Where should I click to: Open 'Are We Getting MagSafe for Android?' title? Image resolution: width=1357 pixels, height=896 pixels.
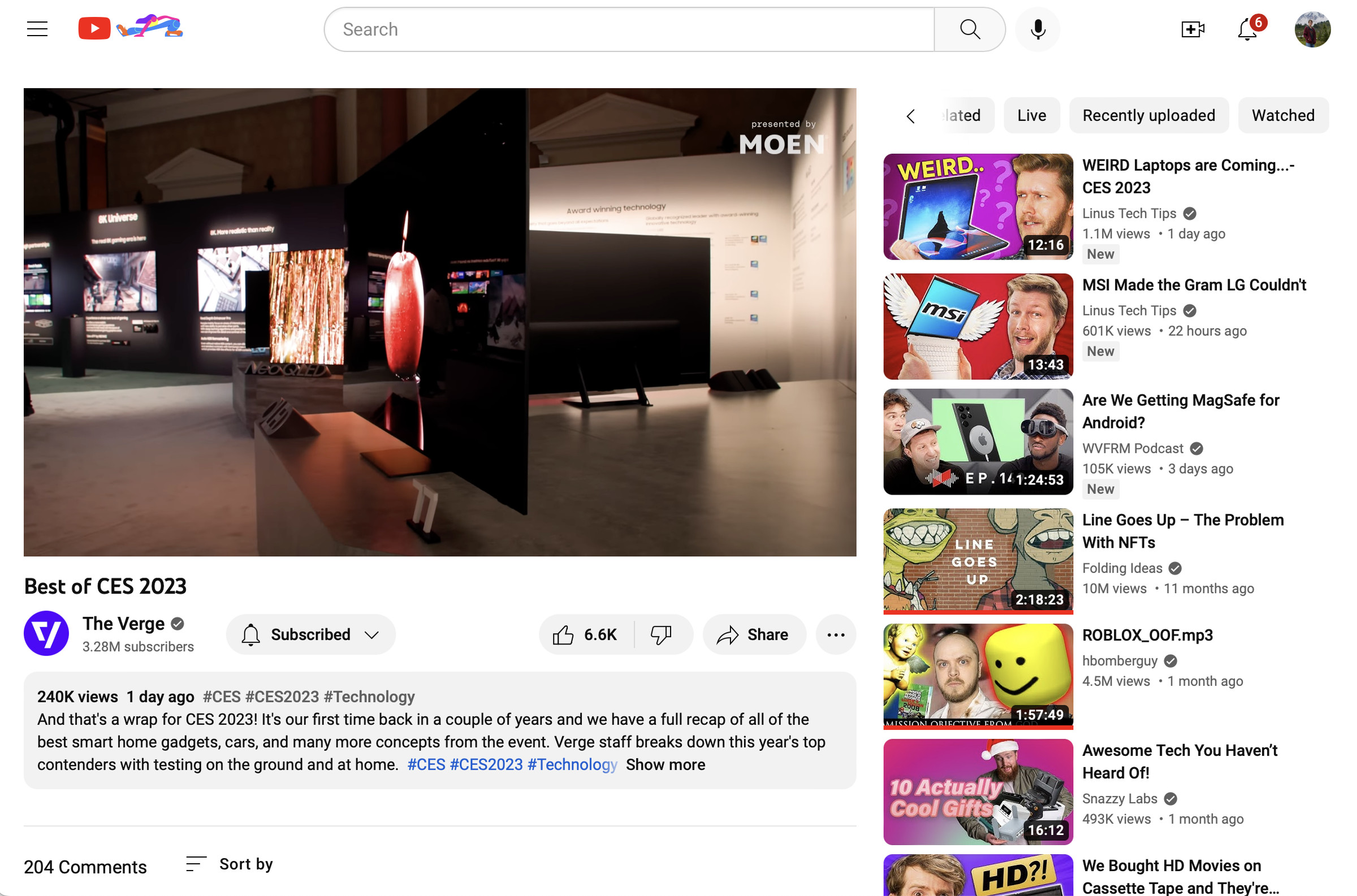(x=1181, y=411)
